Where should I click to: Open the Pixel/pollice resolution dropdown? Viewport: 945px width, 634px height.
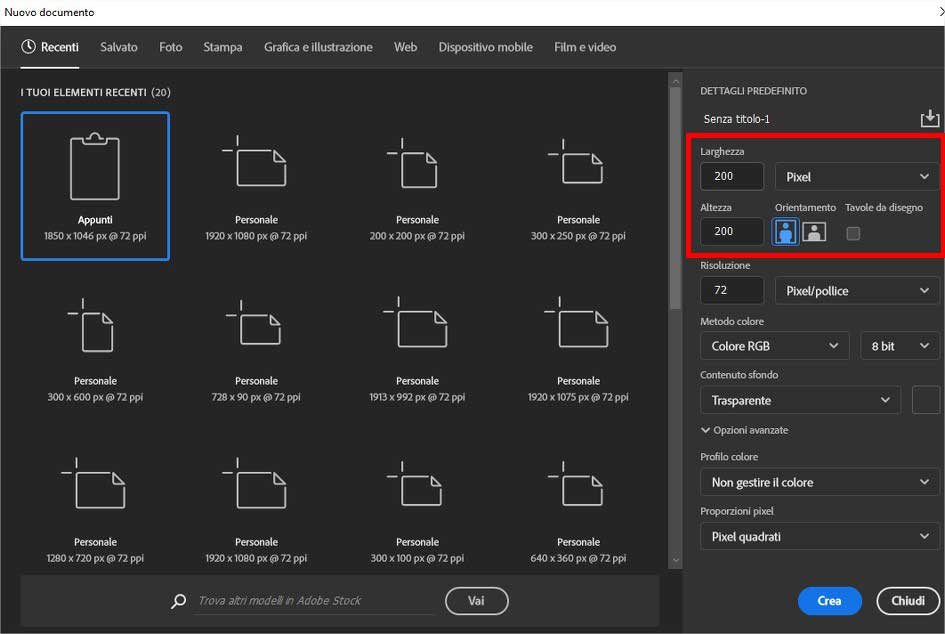point(856,290)
